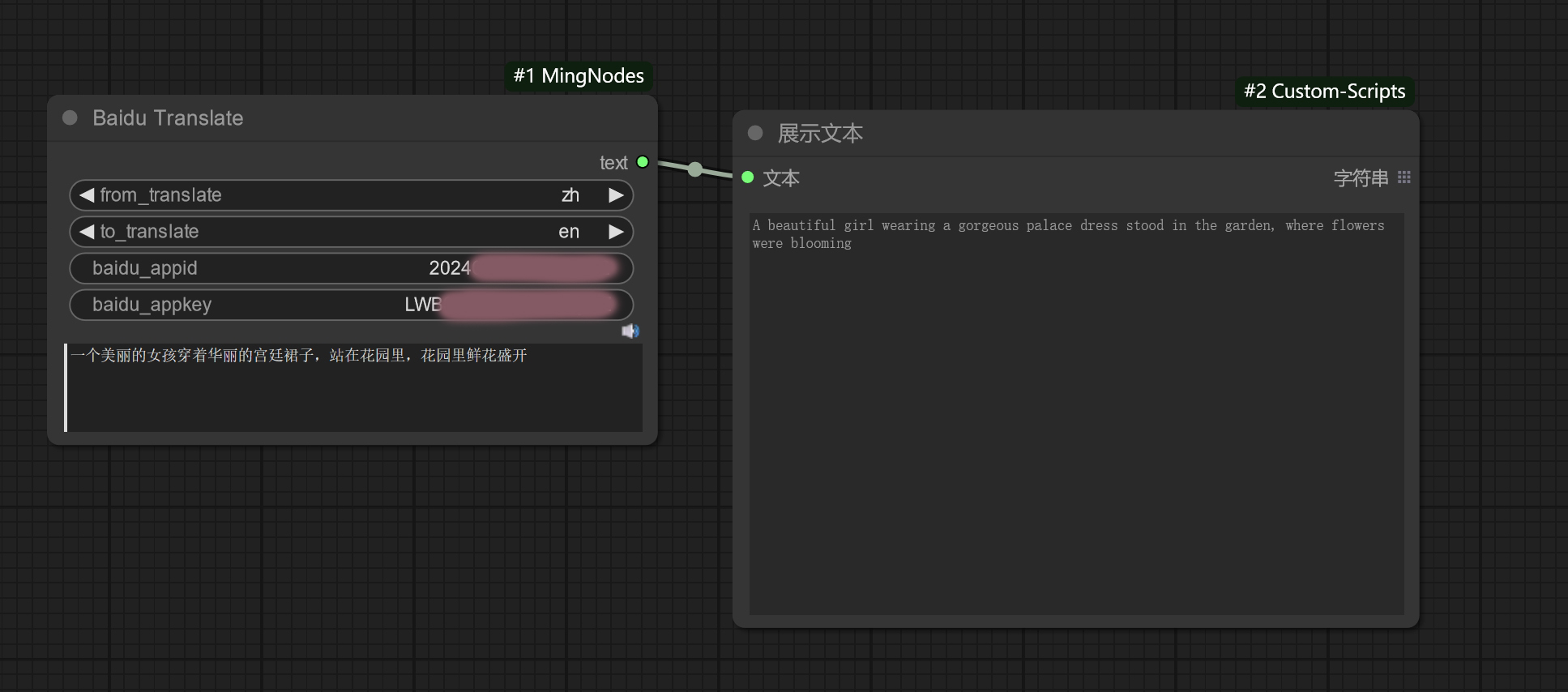Select next to_translate language with right arrow
The width and height of the screenshot is (1568, 692).
coord(616,232)
